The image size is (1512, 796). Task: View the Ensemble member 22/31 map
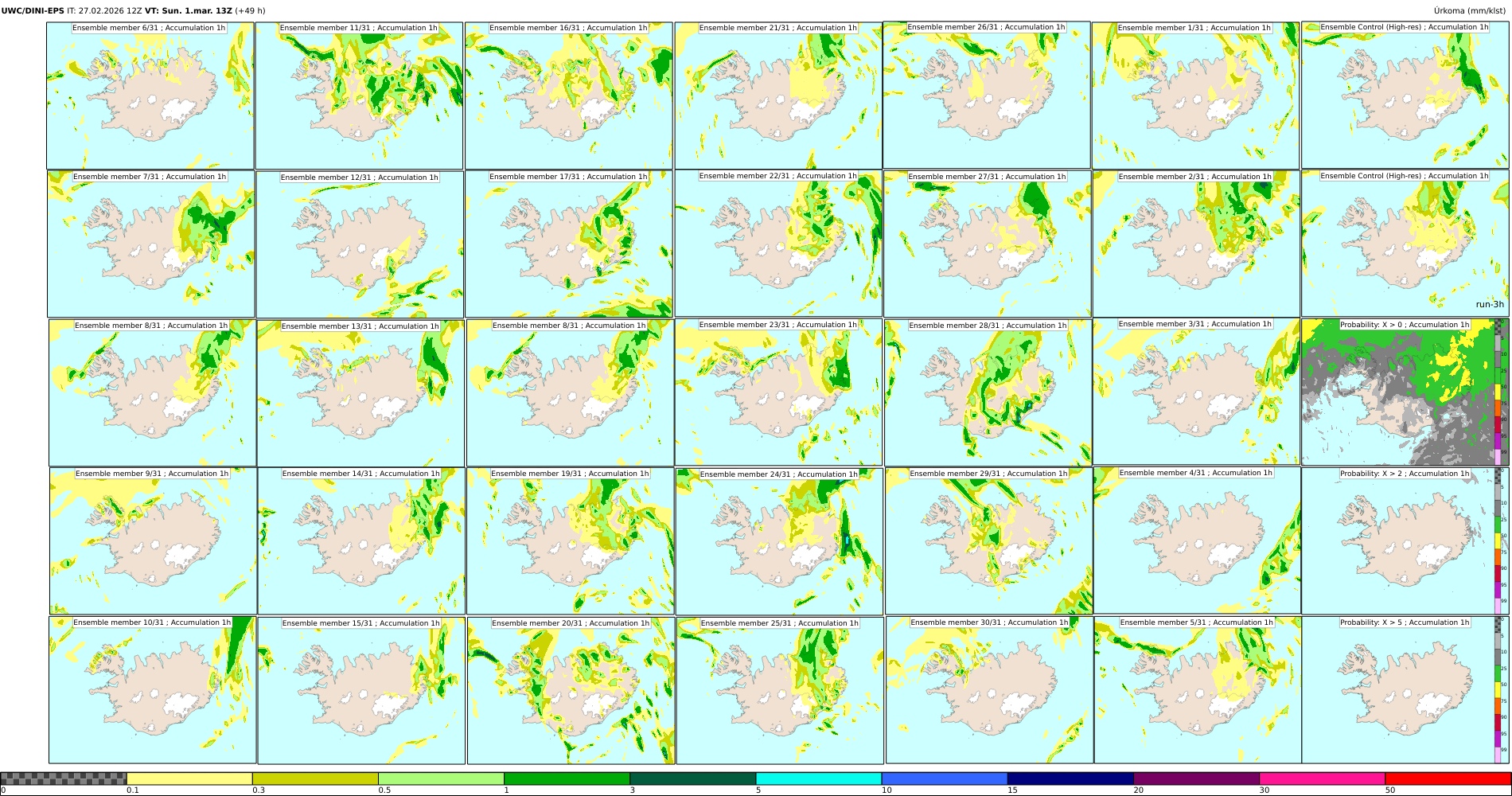pyautogui.click(x=778, y=244)
